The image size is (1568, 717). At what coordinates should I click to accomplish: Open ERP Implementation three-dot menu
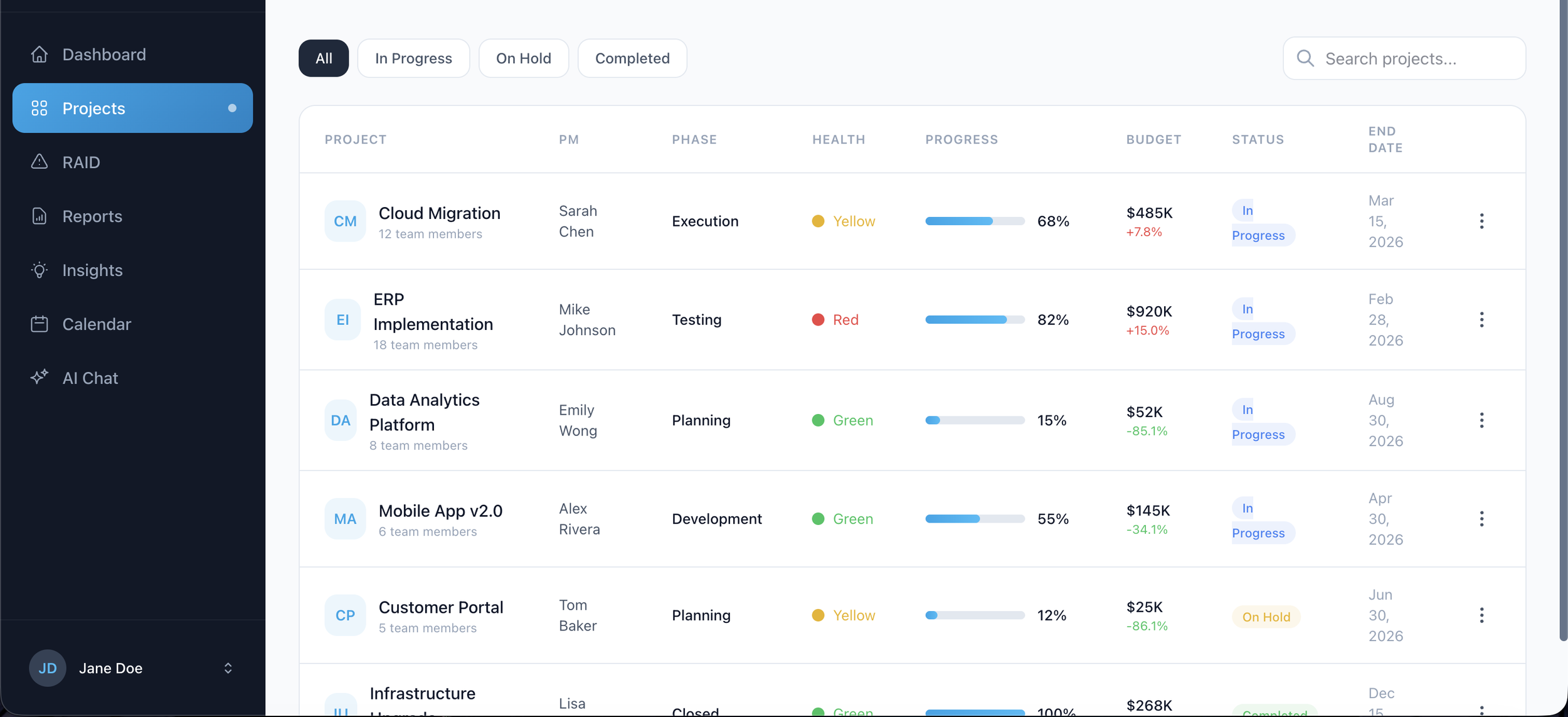(1481, 319)
